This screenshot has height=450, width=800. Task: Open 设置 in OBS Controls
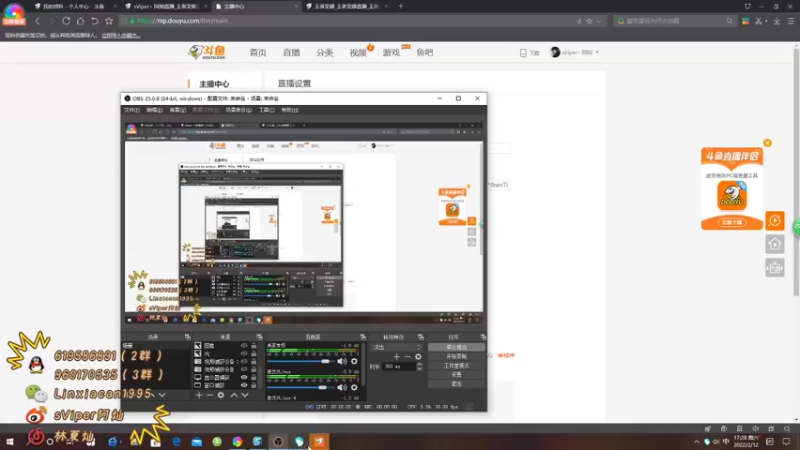click(x=456, y=374)
